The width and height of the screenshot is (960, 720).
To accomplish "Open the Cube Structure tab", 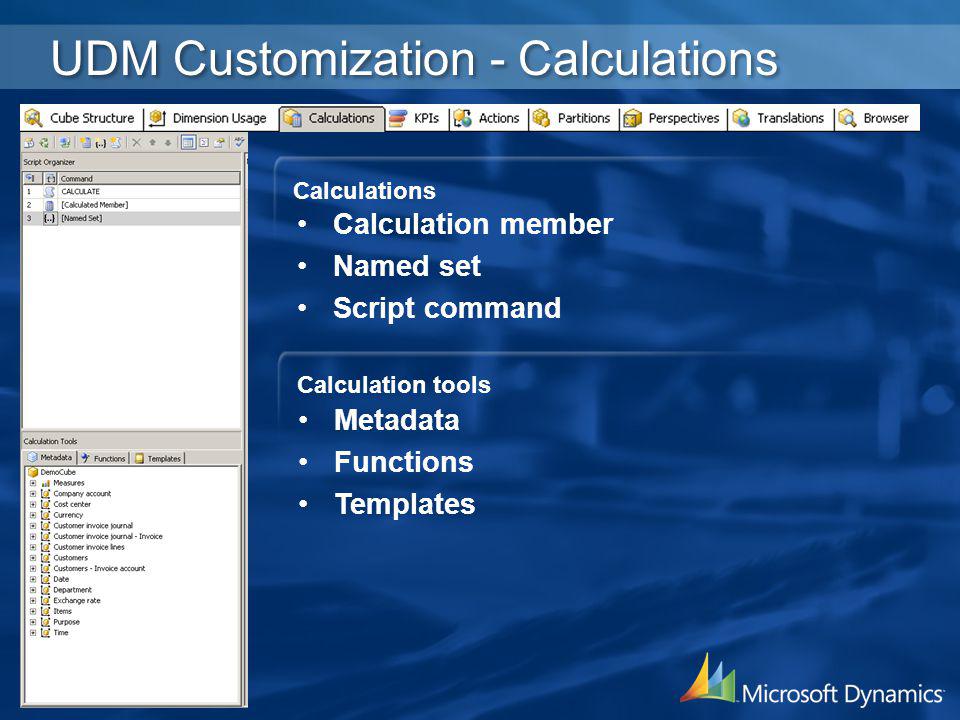I will 81,118.
